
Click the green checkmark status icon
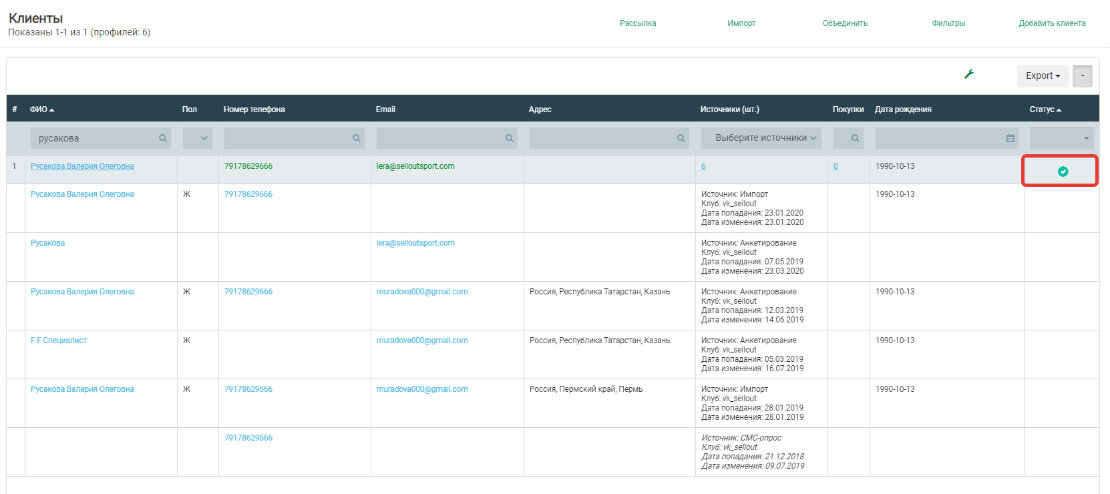click(1062, 171)
